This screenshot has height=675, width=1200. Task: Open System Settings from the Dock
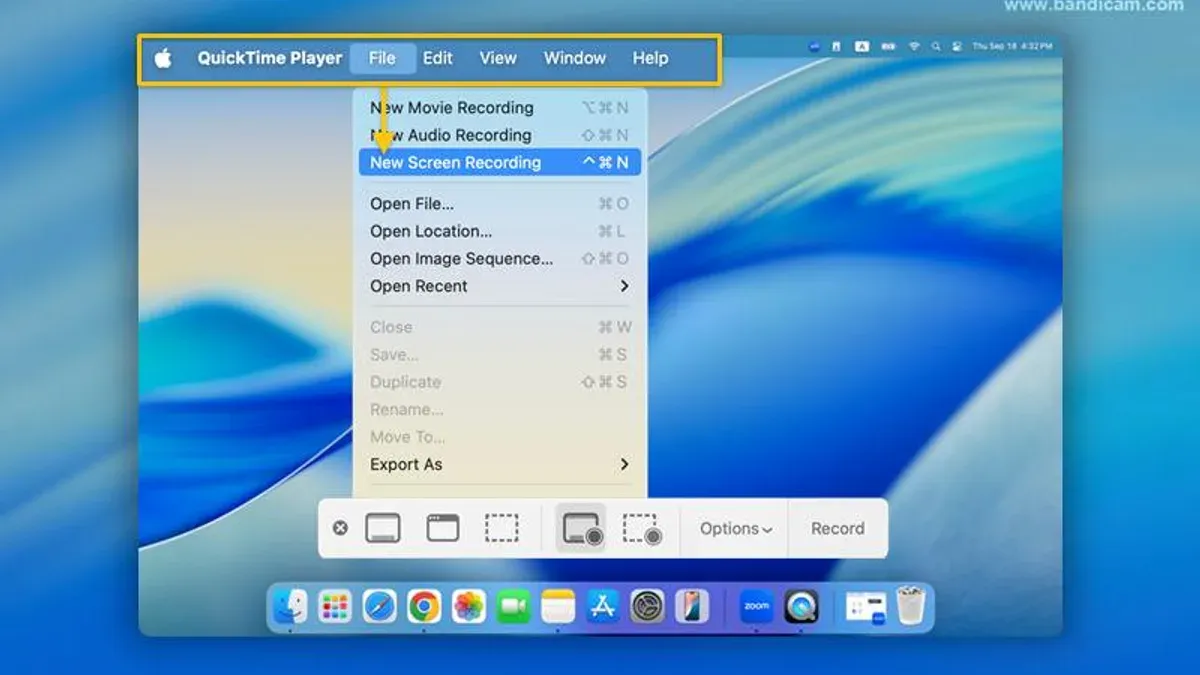pyautogui.click(x=647, y=606)
